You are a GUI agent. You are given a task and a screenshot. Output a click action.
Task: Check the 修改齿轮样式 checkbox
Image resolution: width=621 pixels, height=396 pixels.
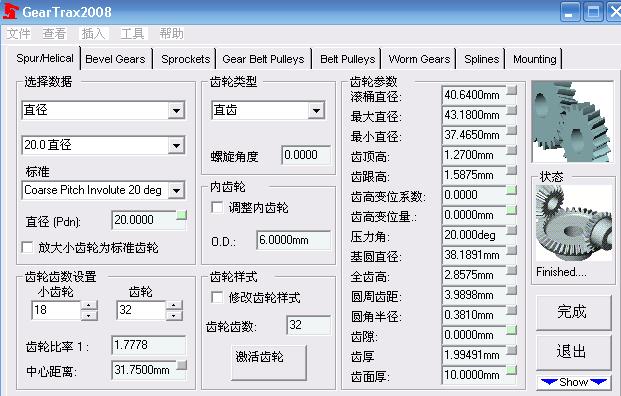217,297
